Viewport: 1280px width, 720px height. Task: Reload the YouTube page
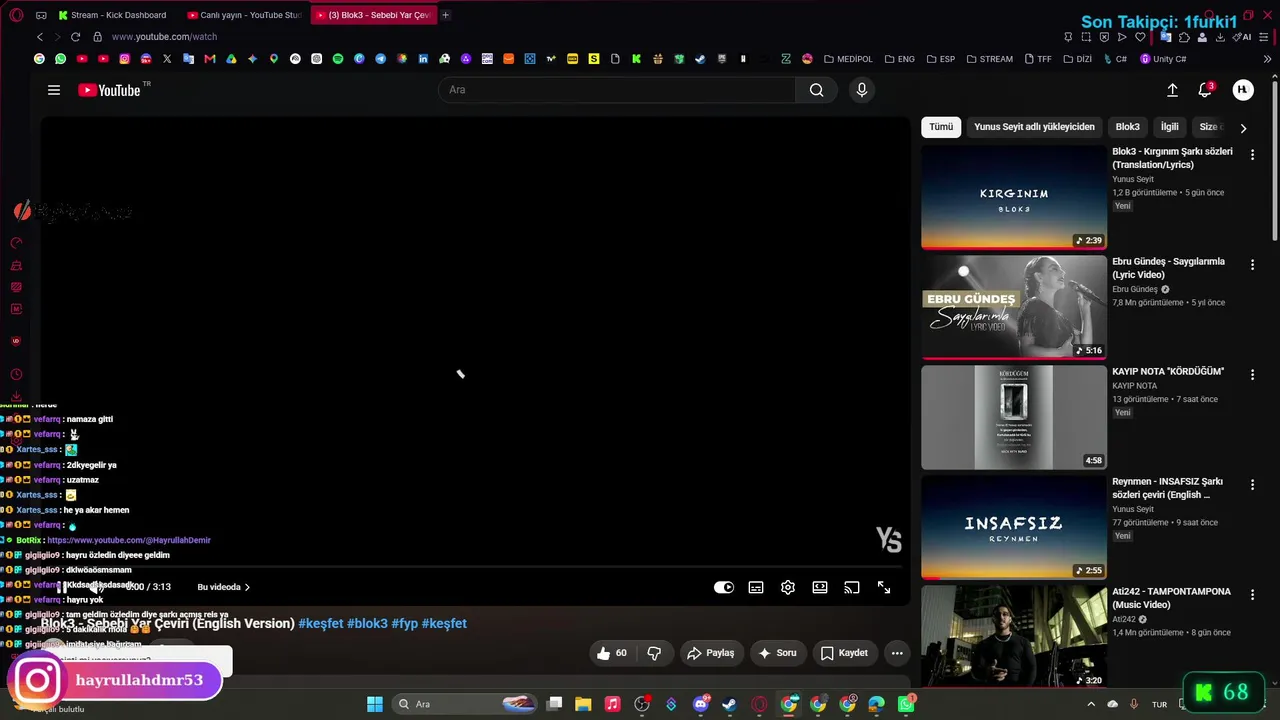75,37
